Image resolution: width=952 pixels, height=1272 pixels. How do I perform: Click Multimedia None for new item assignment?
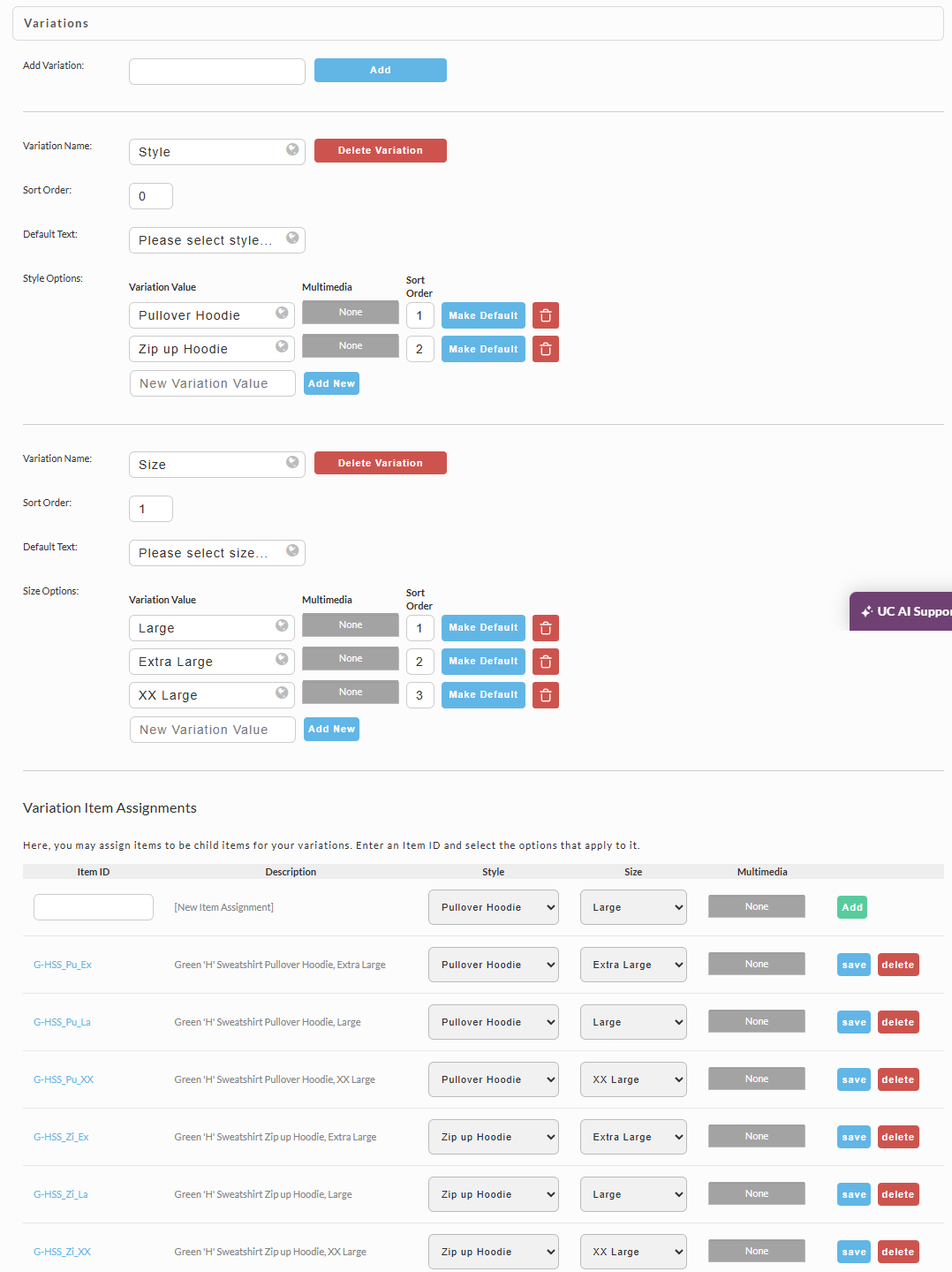coord(757,906)
